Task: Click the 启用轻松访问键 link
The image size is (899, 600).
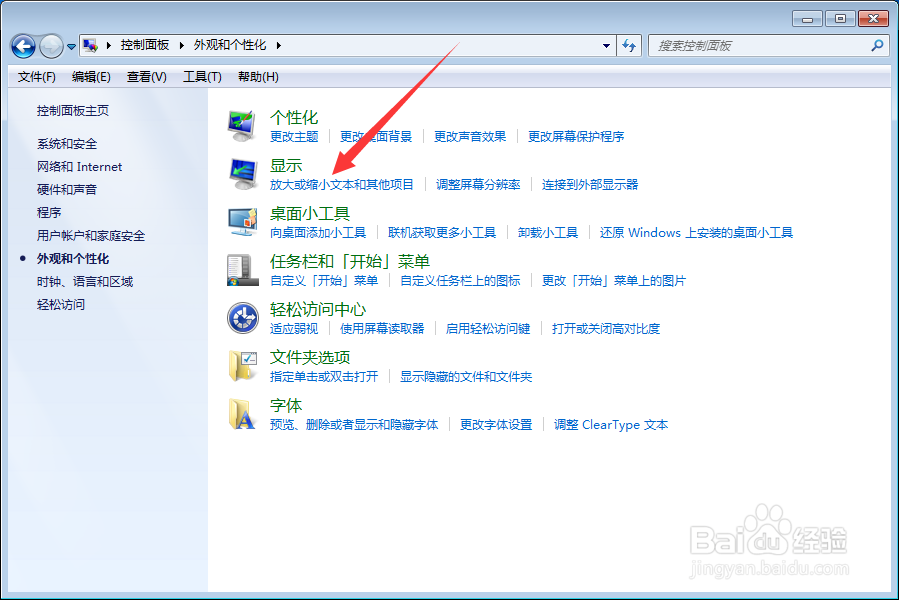Action: point(488,329)
